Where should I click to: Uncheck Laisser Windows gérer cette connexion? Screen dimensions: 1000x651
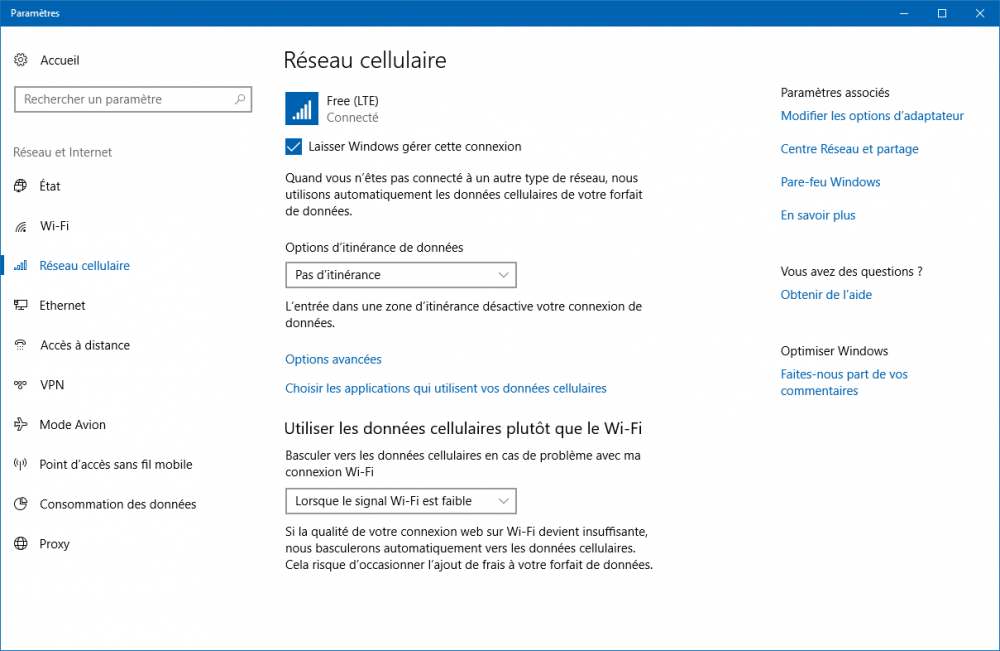(294, 147)
